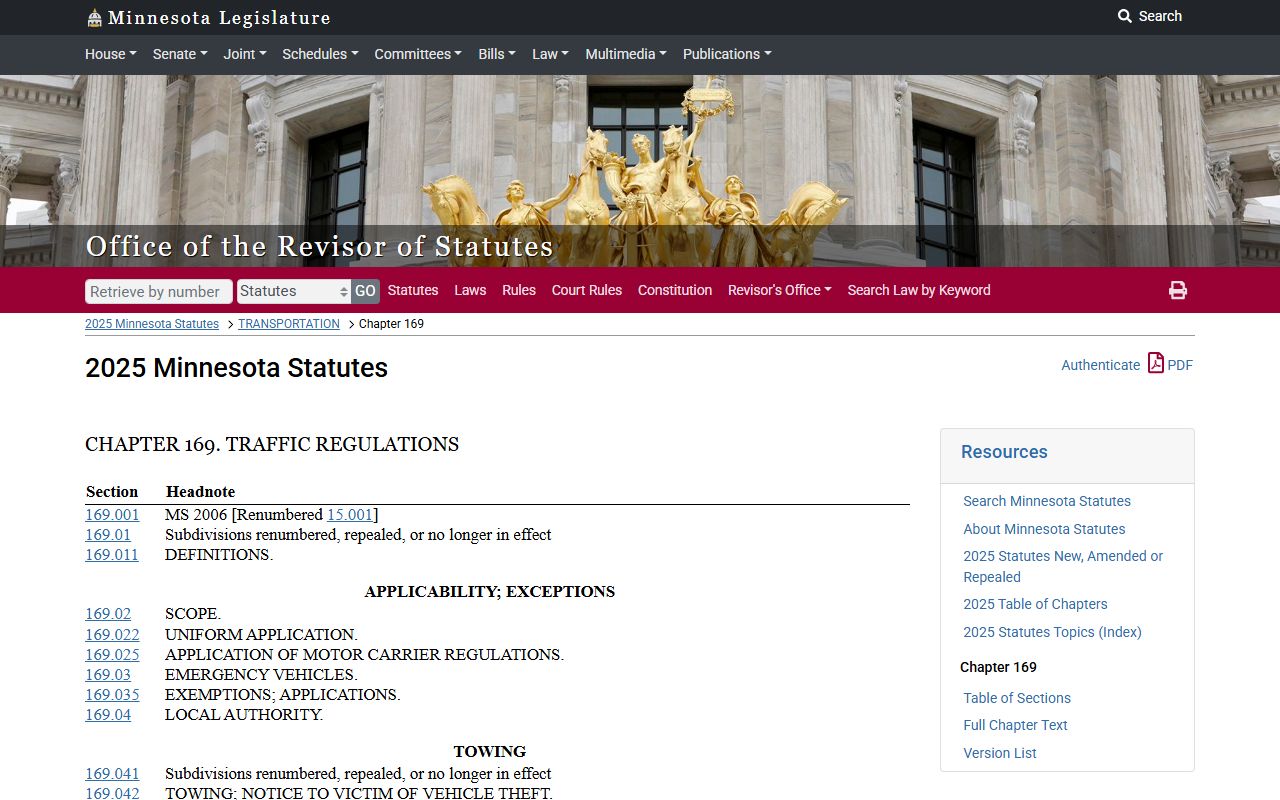Image resolution: width=1280 pixels, height=800 pixels.
Task: Open section 169.042 Towing notice
Action: pos(112,793)
